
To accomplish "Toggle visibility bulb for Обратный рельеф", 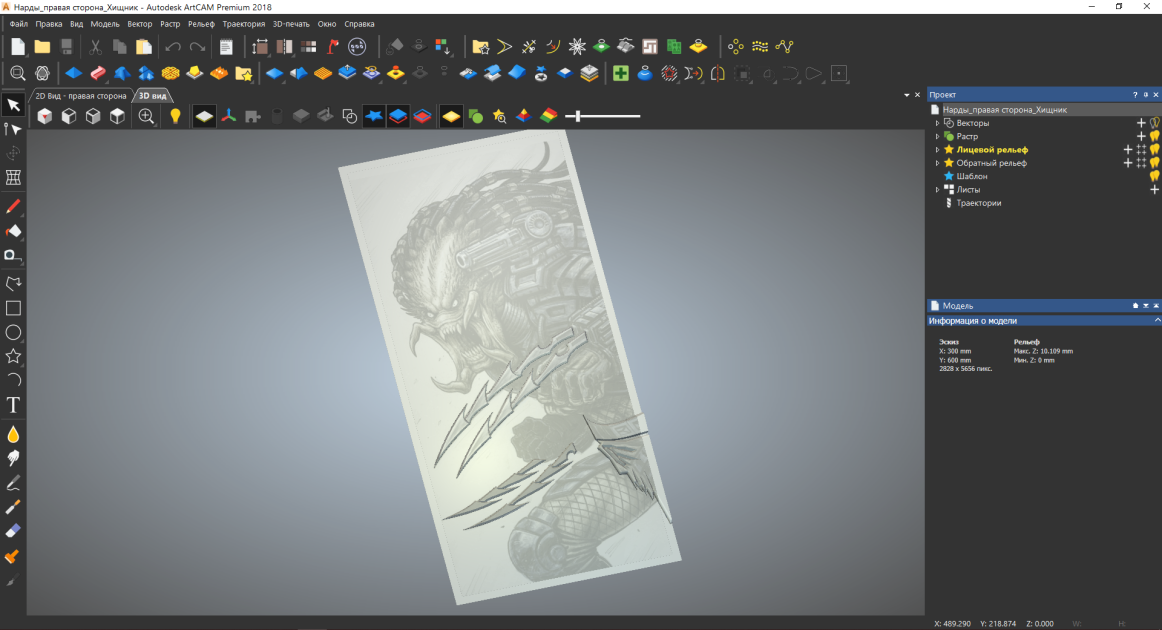I will [x=1155, y=163].
